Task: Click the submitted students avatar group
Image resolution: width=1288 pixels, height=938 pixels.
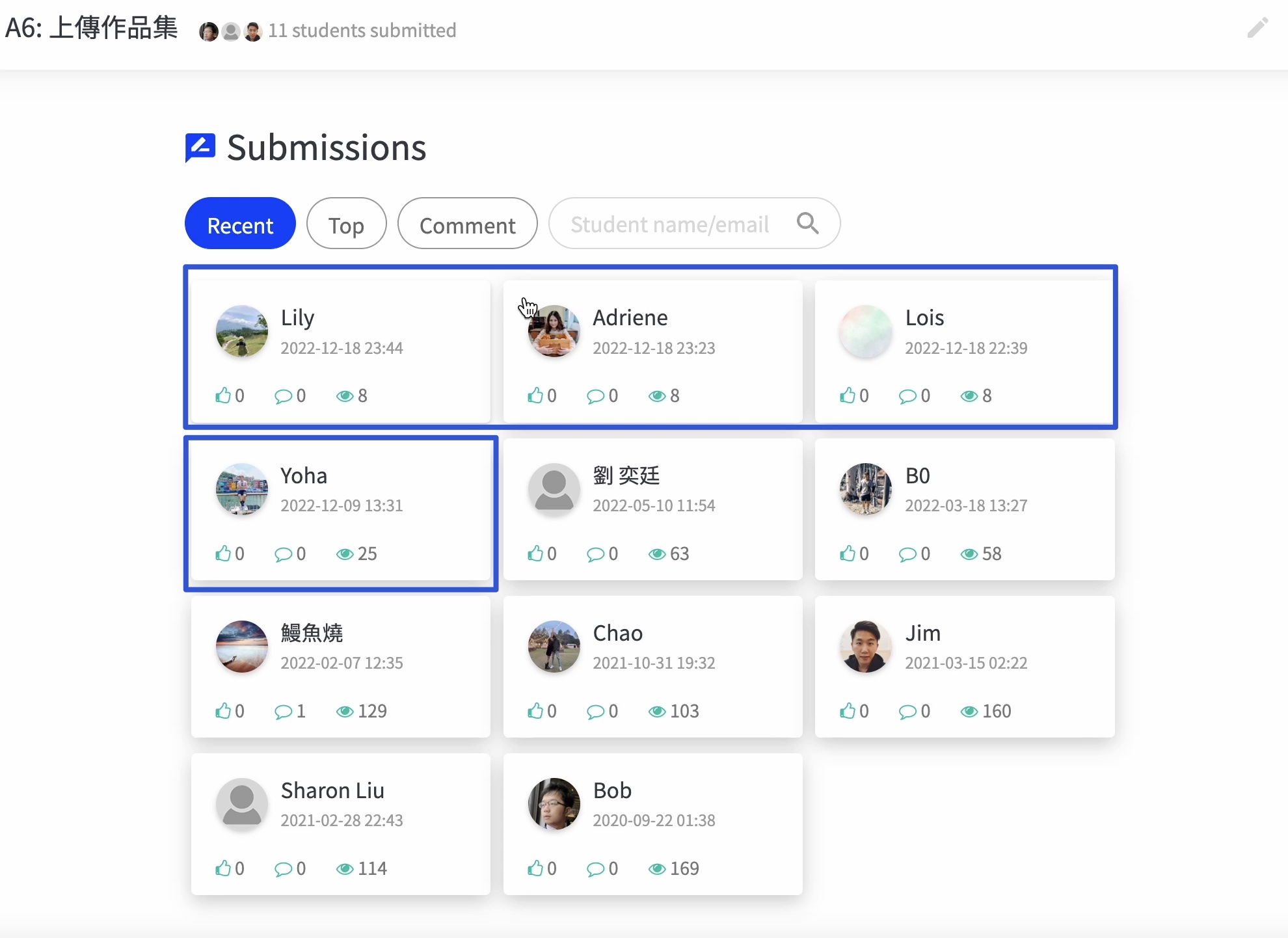Action: click(230, 31)
